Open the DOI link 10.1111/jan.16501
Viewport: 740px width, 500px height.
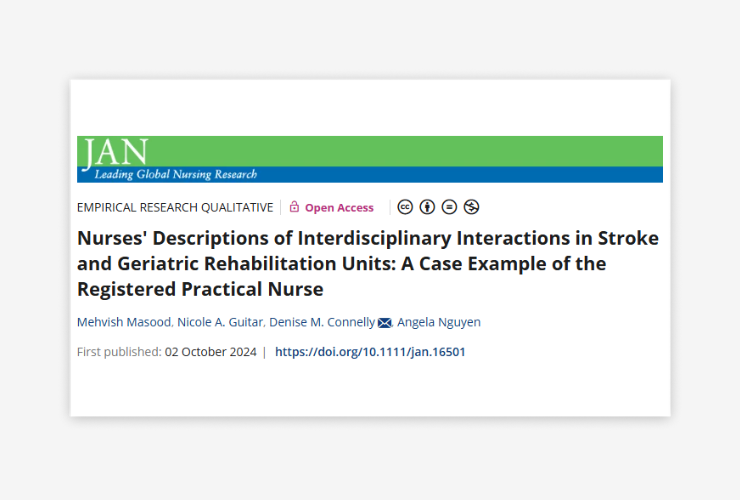coord(370,352)
